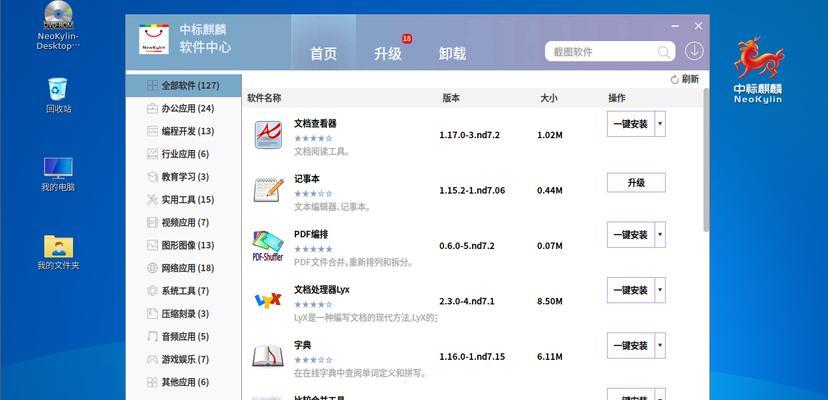Click the 文档处理器Lyx title text
The image size is (828, 400).
tap(322, 290)
